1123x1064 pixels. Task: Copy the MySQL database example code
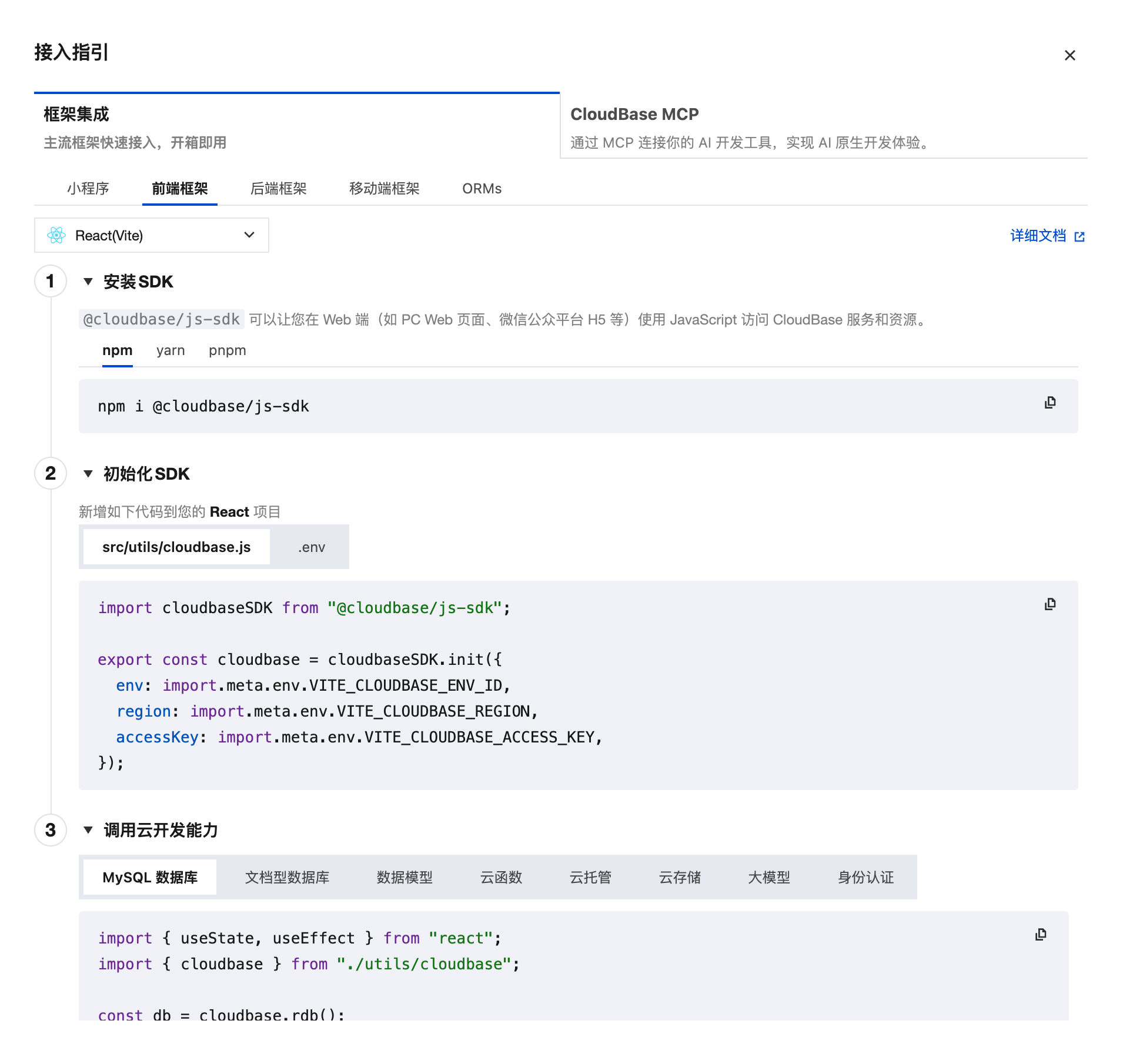pos(1041,935)
